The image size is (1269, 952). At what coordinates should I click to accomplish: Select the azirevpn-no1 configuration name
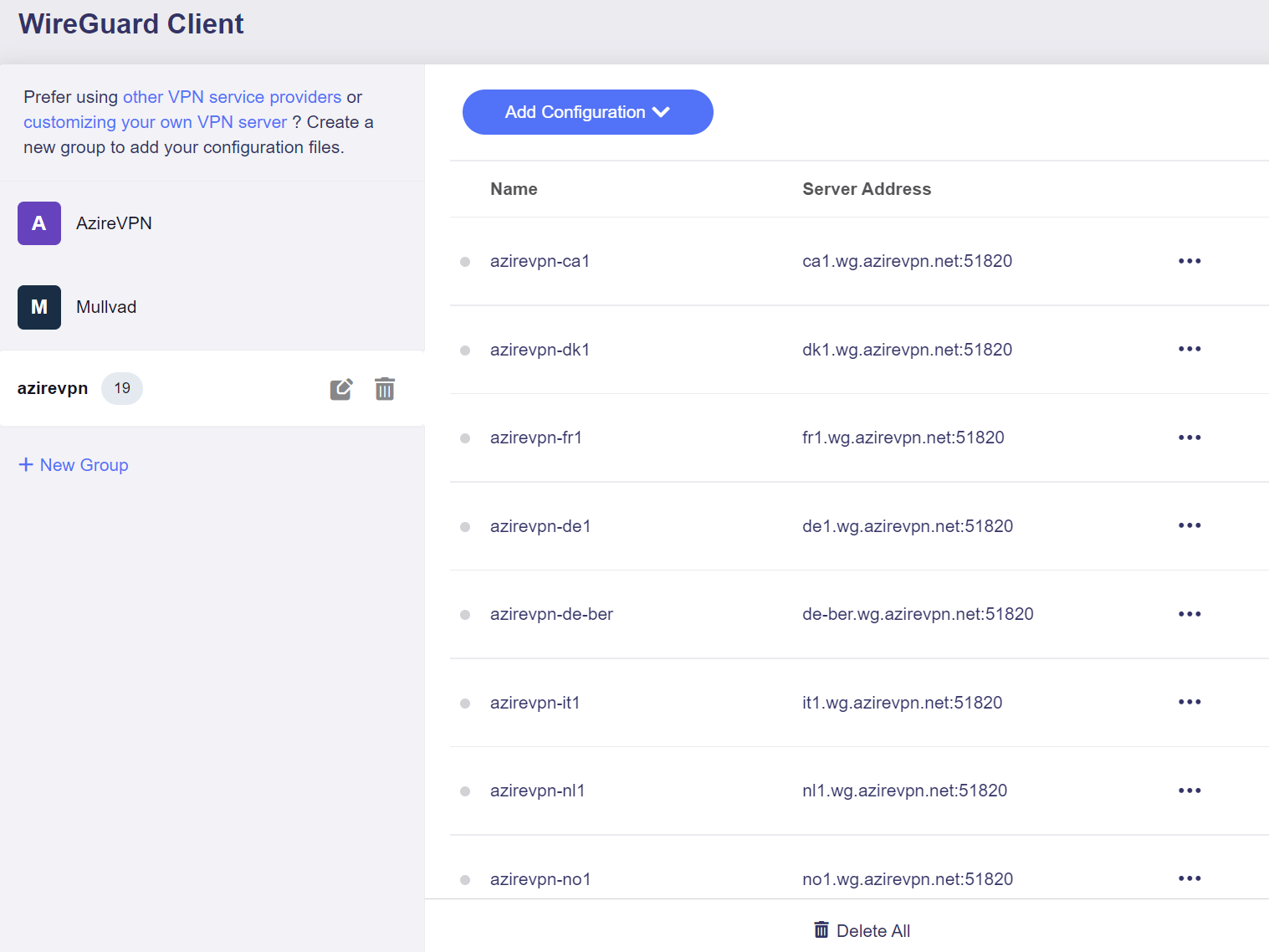(x=540, y=879)
